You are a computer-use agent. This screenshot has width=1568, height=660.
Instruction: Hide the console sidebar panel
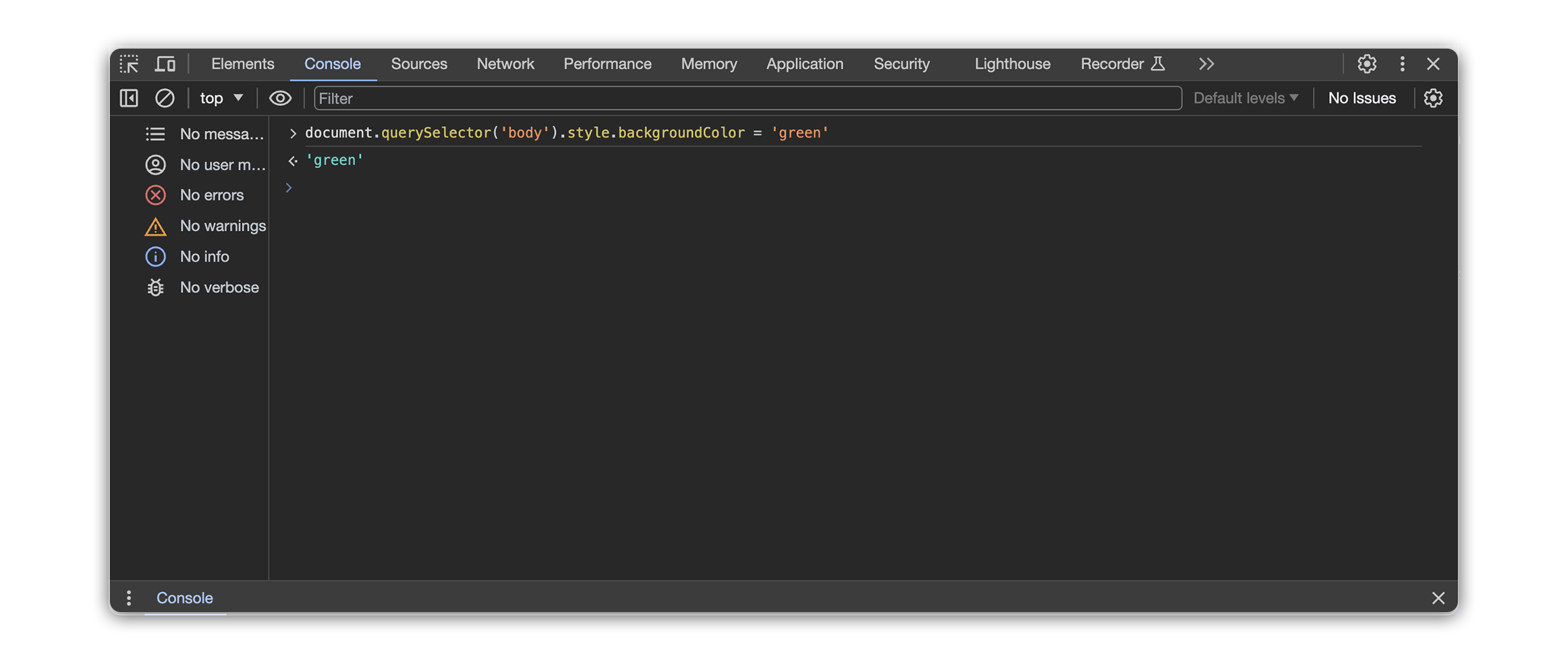[129, 99]
